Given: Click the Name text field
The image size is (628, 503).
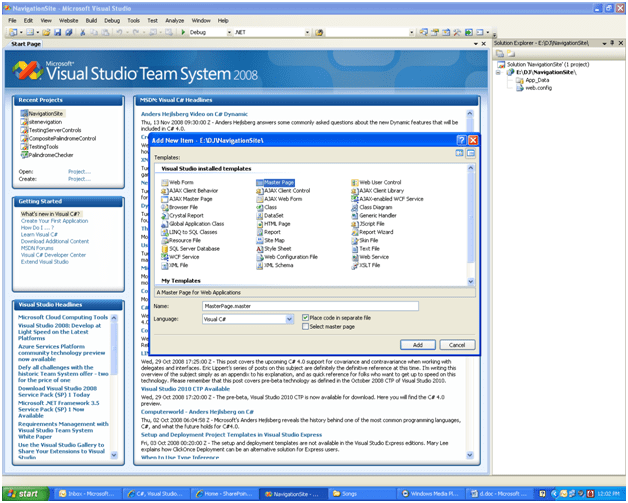Looking at the screenshot, I should click(x=310, y=306).
